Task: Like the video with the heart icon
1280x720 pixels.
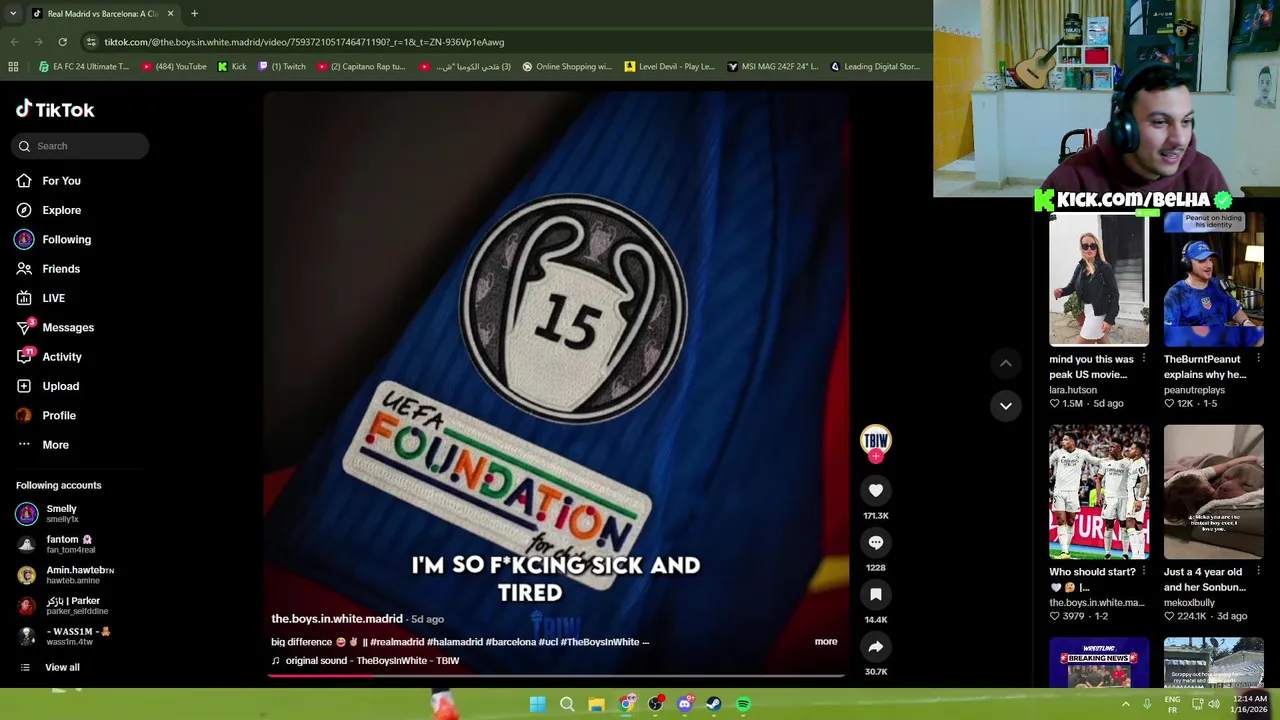Action: [x=875, y=490]
